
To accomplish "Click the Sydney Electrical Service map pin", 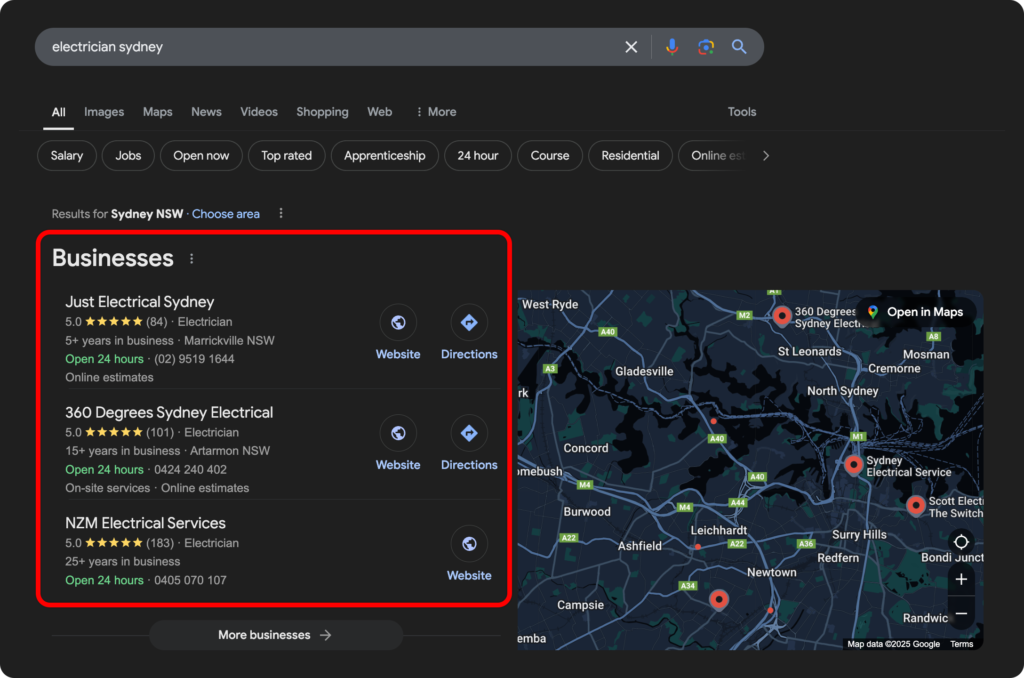I will click(x=853, y=465).
